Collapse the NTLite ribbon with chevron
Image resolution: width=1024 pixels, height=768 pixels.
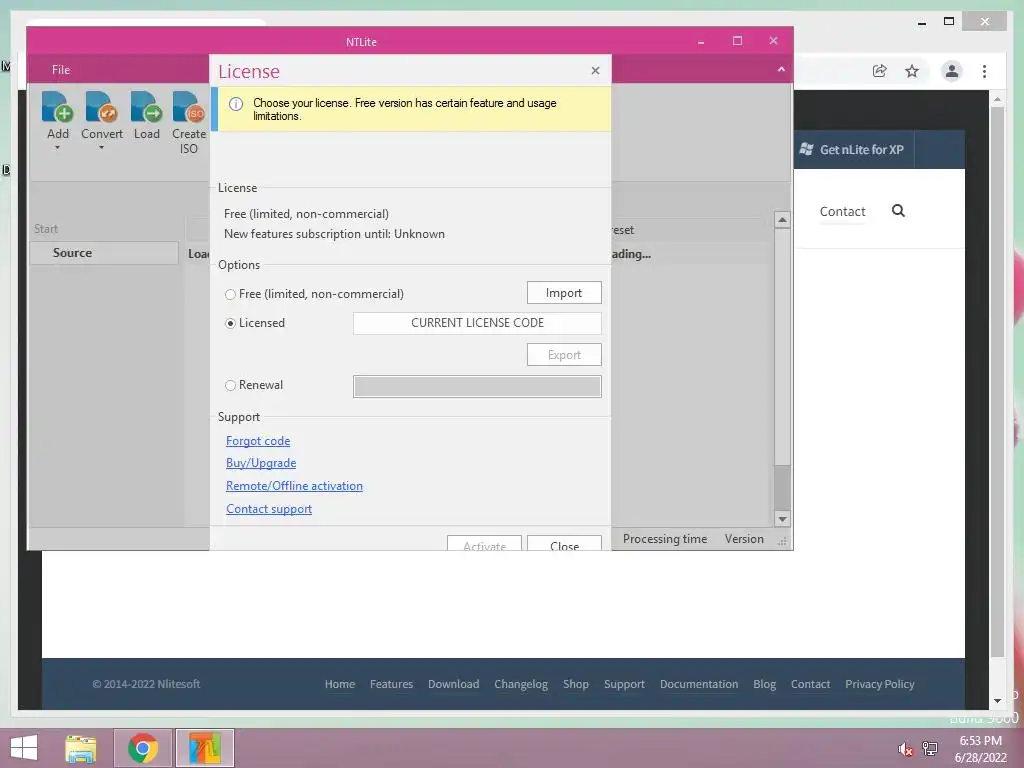pyautogui.click(x=781, y=69)
